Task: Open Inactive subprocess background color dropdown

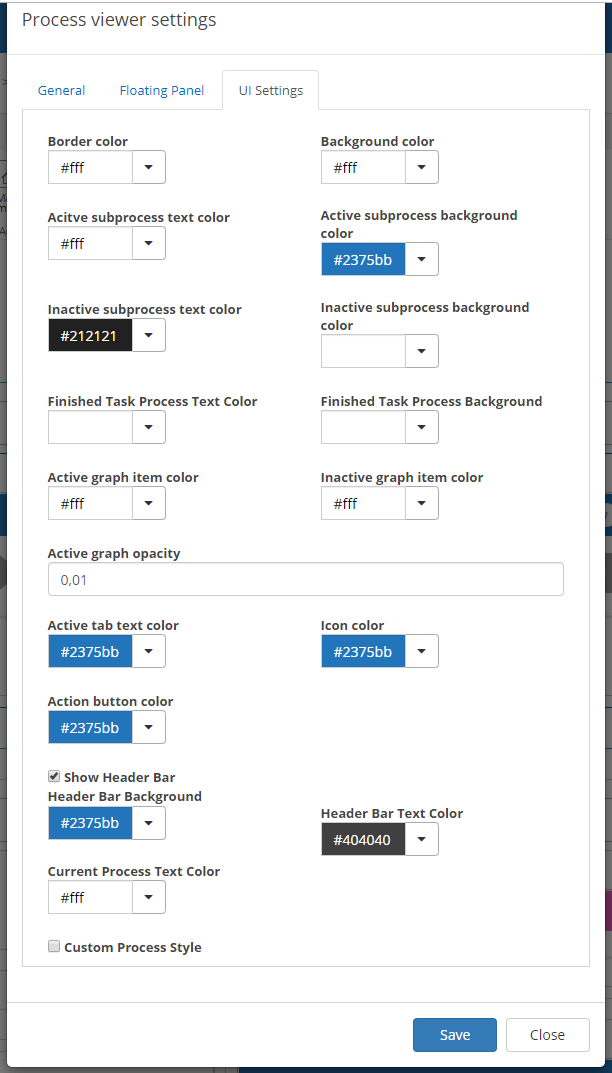Action: (422, 351)
